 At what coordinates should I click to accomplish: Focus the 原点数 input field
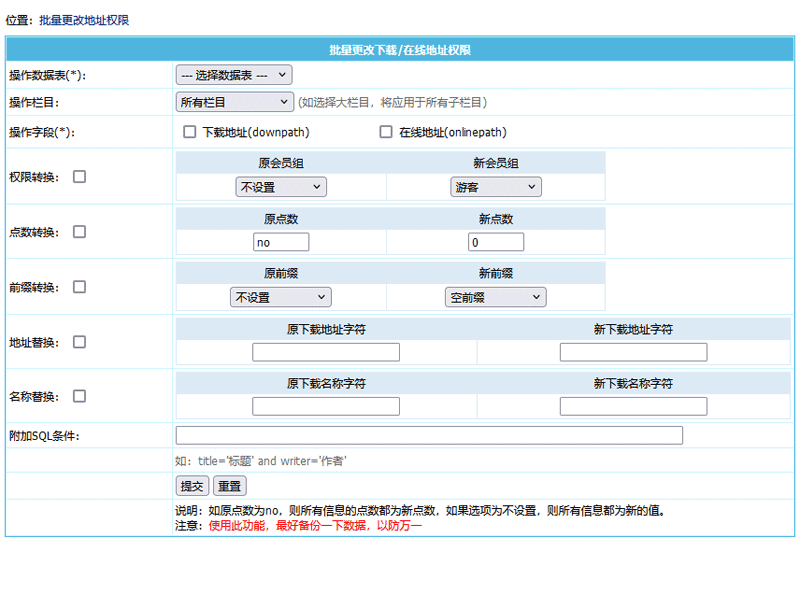(281, 242)
